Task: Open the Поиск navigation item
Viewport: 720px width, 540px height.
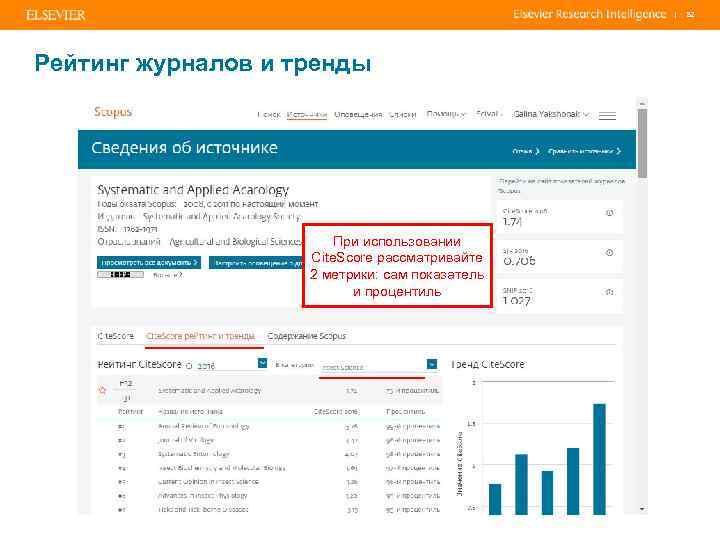Action: [269, 114]
